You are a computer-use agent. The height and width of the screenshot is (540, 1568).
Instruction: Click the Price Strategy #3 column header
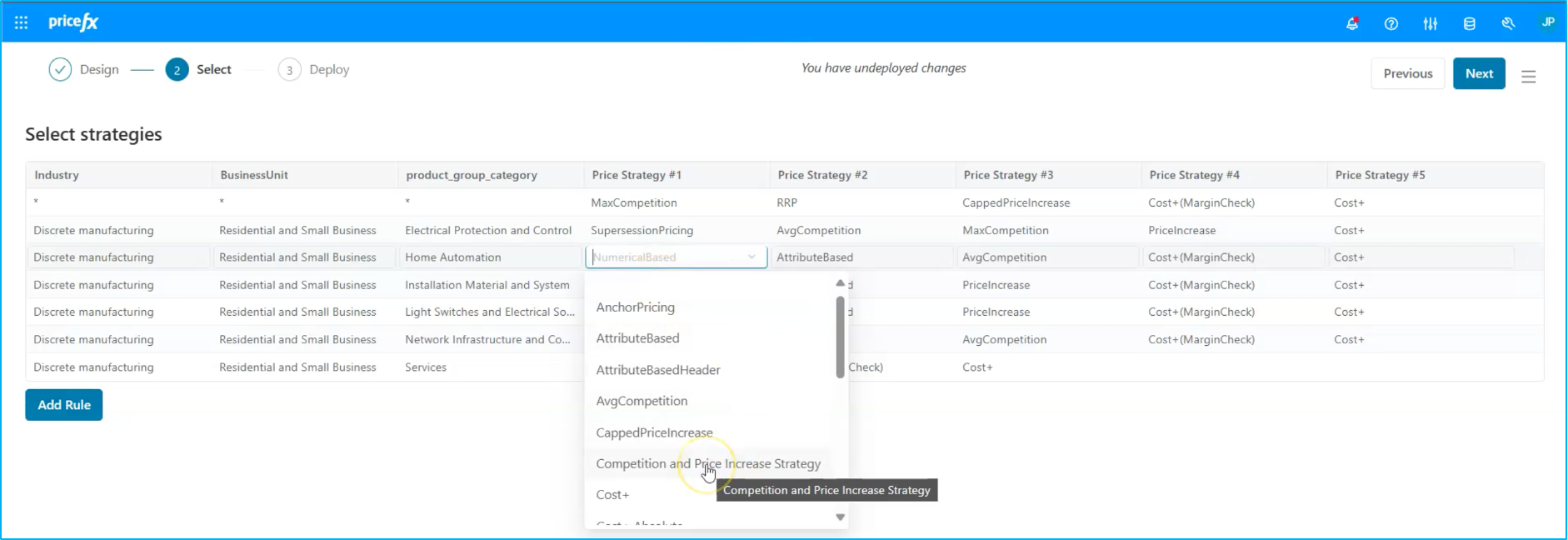click(1008, 175)
